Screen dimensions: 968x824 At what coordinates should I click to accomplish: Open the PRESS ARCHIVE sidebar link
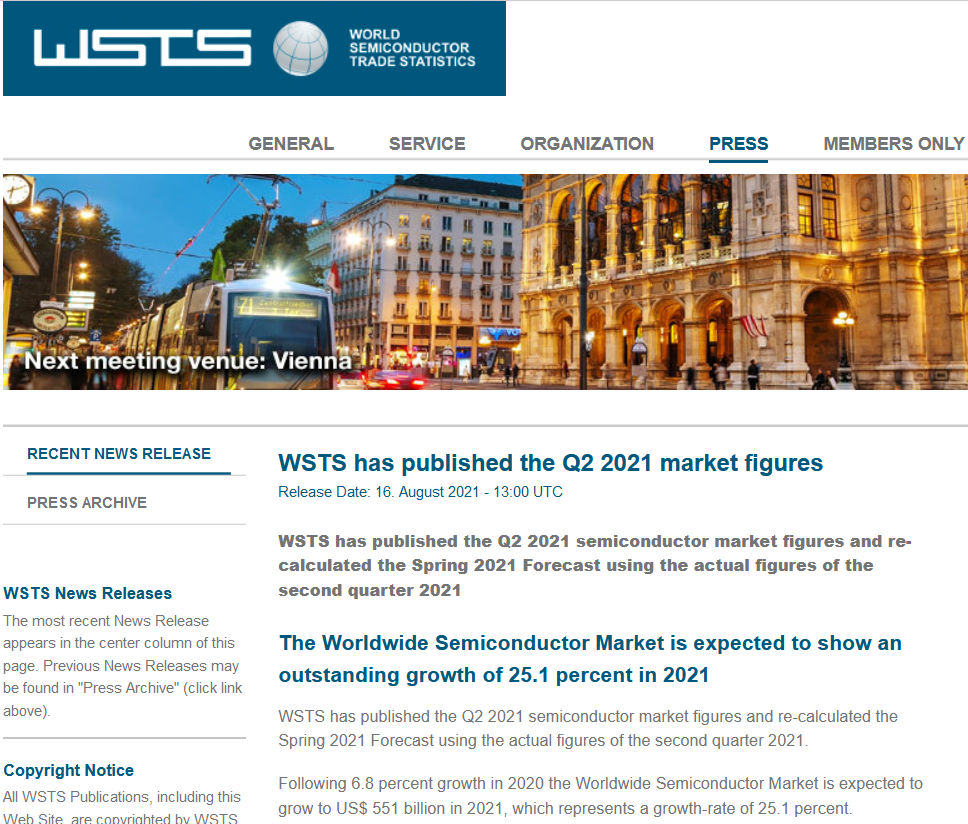[x=87, y=502]
